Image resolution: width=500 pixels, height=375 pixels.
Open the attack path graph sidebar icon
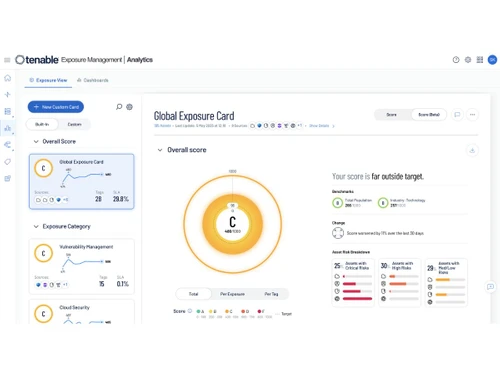point(8,145)
